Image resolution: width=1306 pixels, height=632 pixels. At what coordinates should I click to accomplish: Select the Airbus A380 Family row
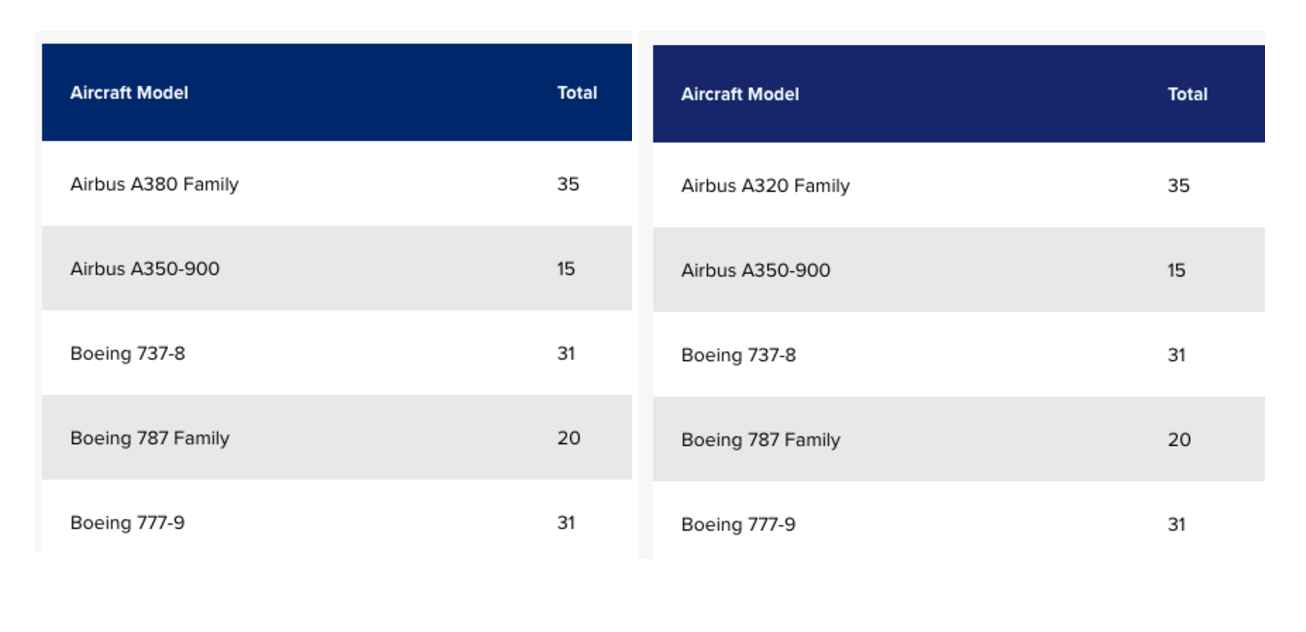(337, 184)
